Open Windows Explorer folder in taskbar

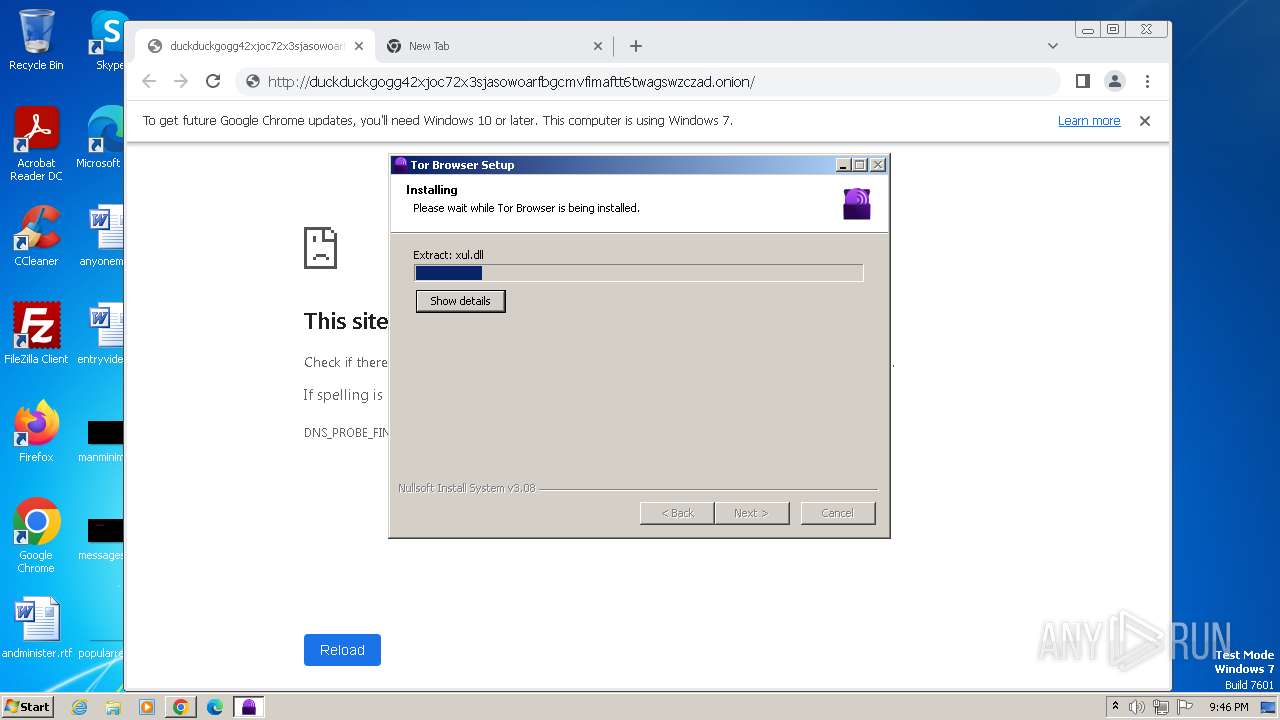point(113,707)
